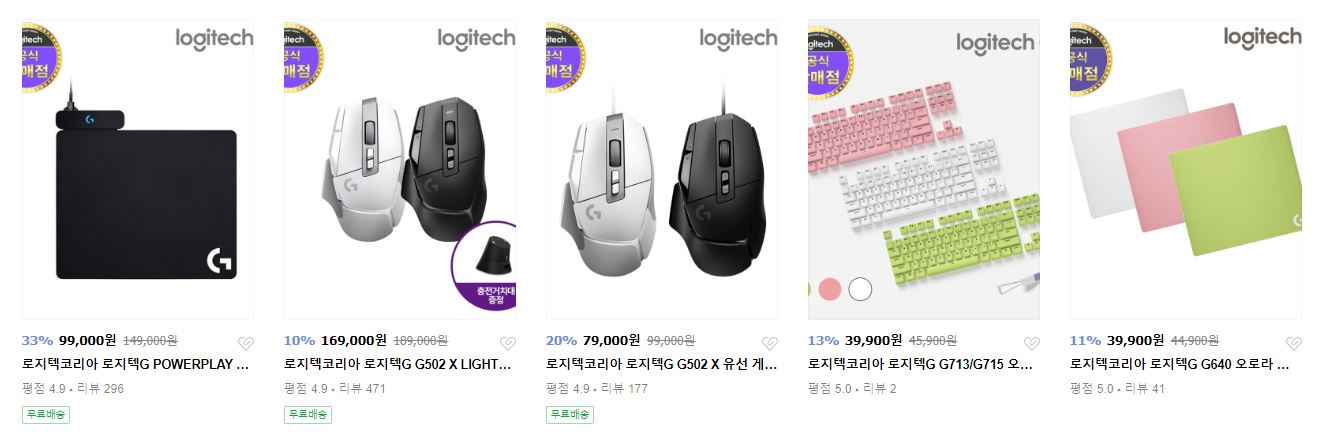This screenshot has width=1322, height=441.
Task: Click 무료배송 tag under G502 X wired mouse
Action: point(570,414)
